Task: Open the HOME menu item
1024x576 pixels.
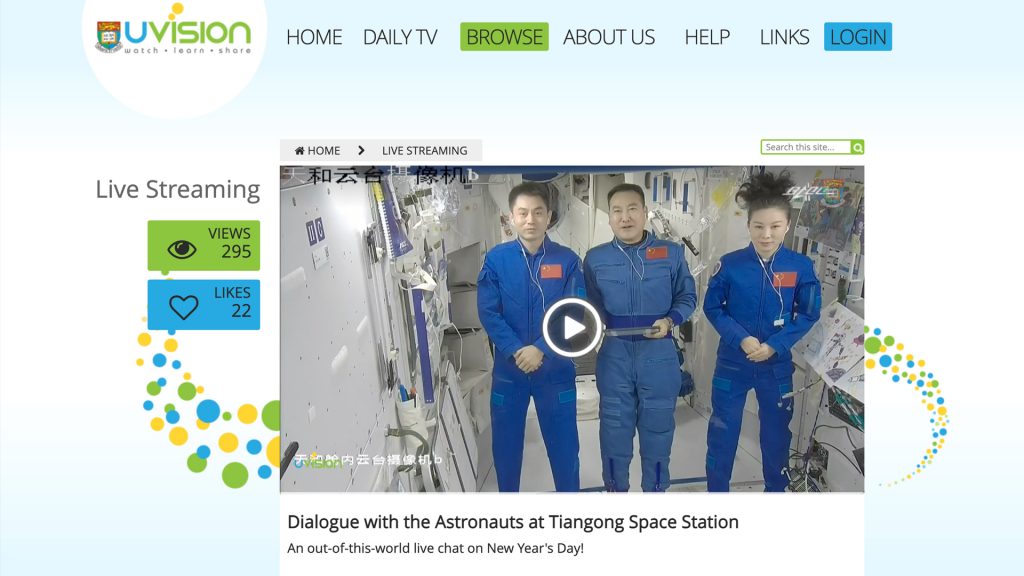Action: pyautogui.click(x=314, y=37)
